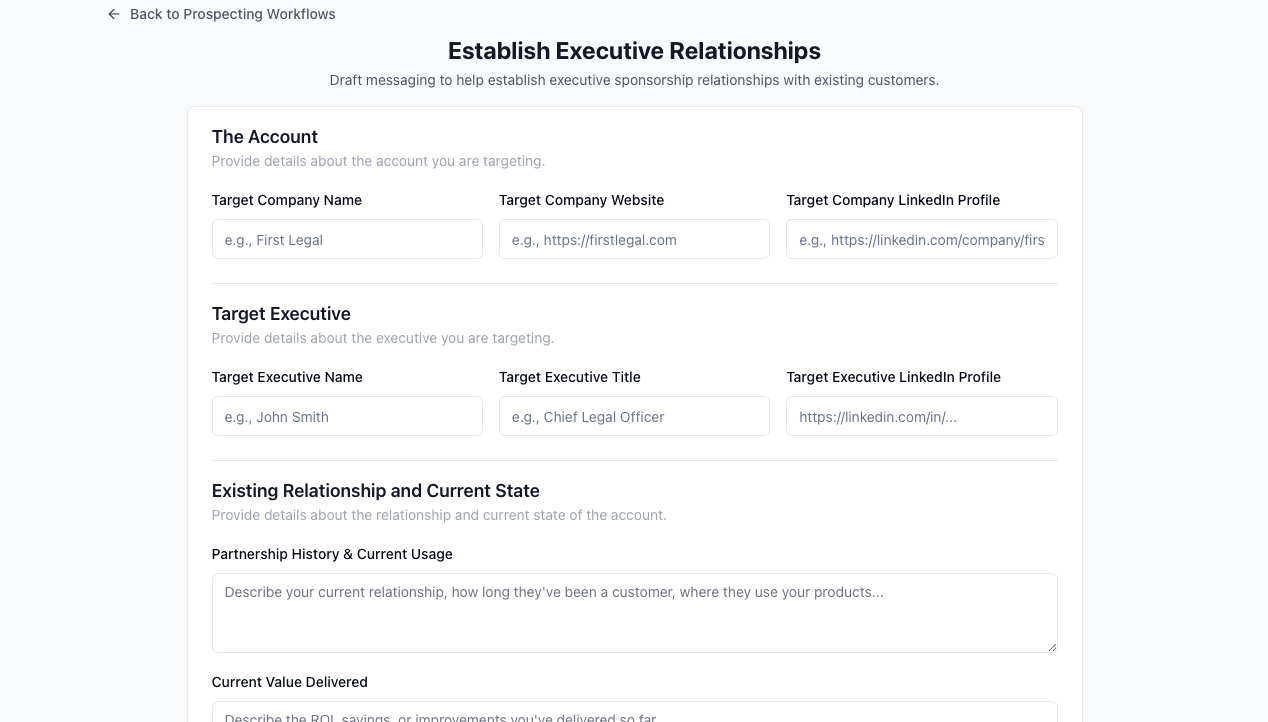The height and width of the screenshot is (722, 1268).
Task: Click "The Account" section heading
Action: click(264, 137)
